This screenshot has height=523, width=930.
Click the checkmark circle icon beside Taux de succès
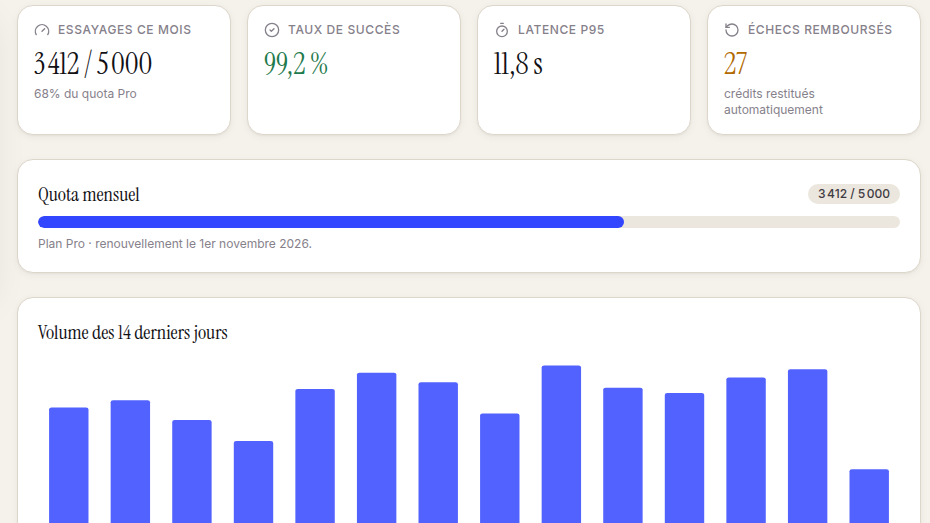point(272,30)
